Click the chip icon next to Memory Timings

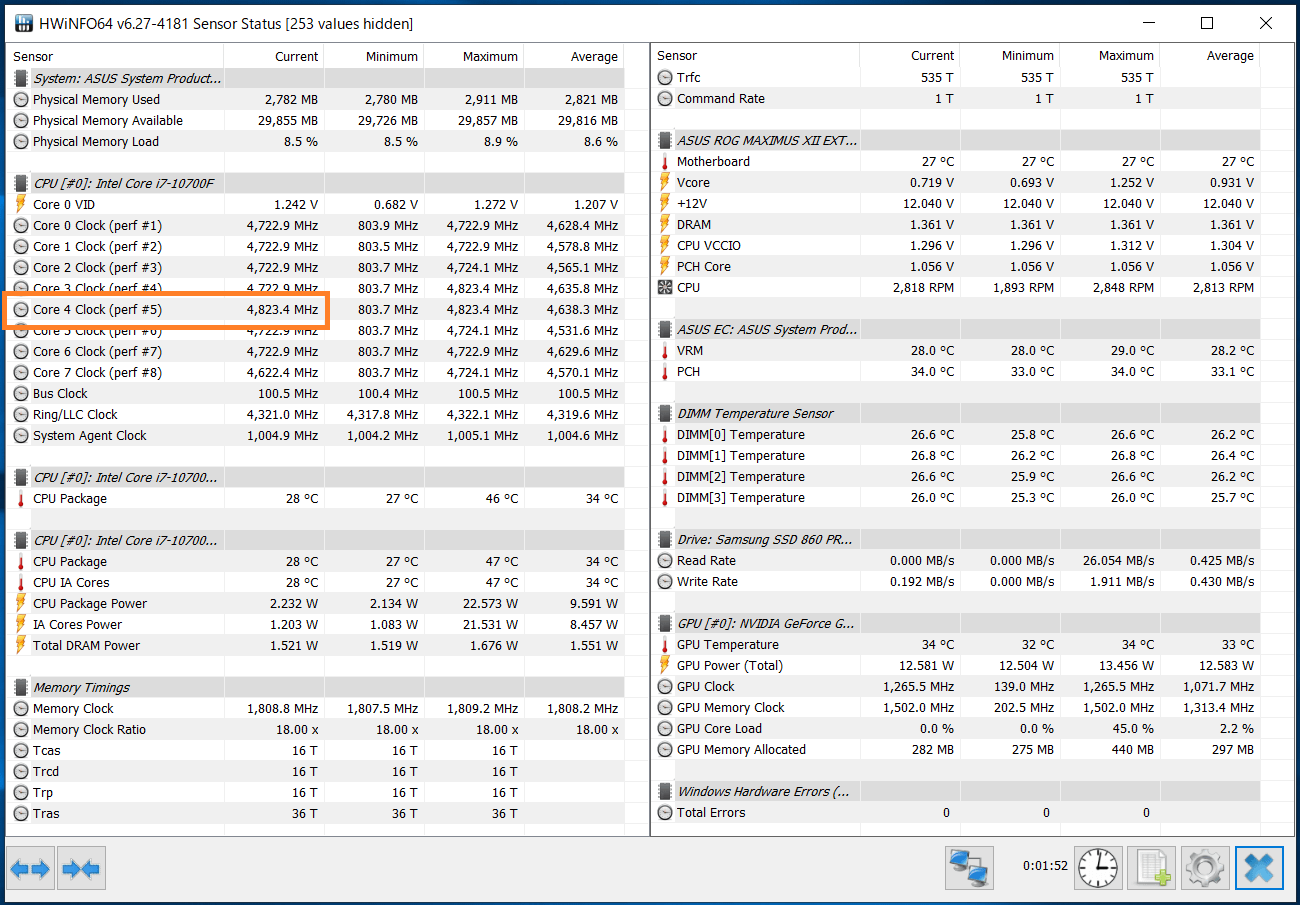(21, 687)
